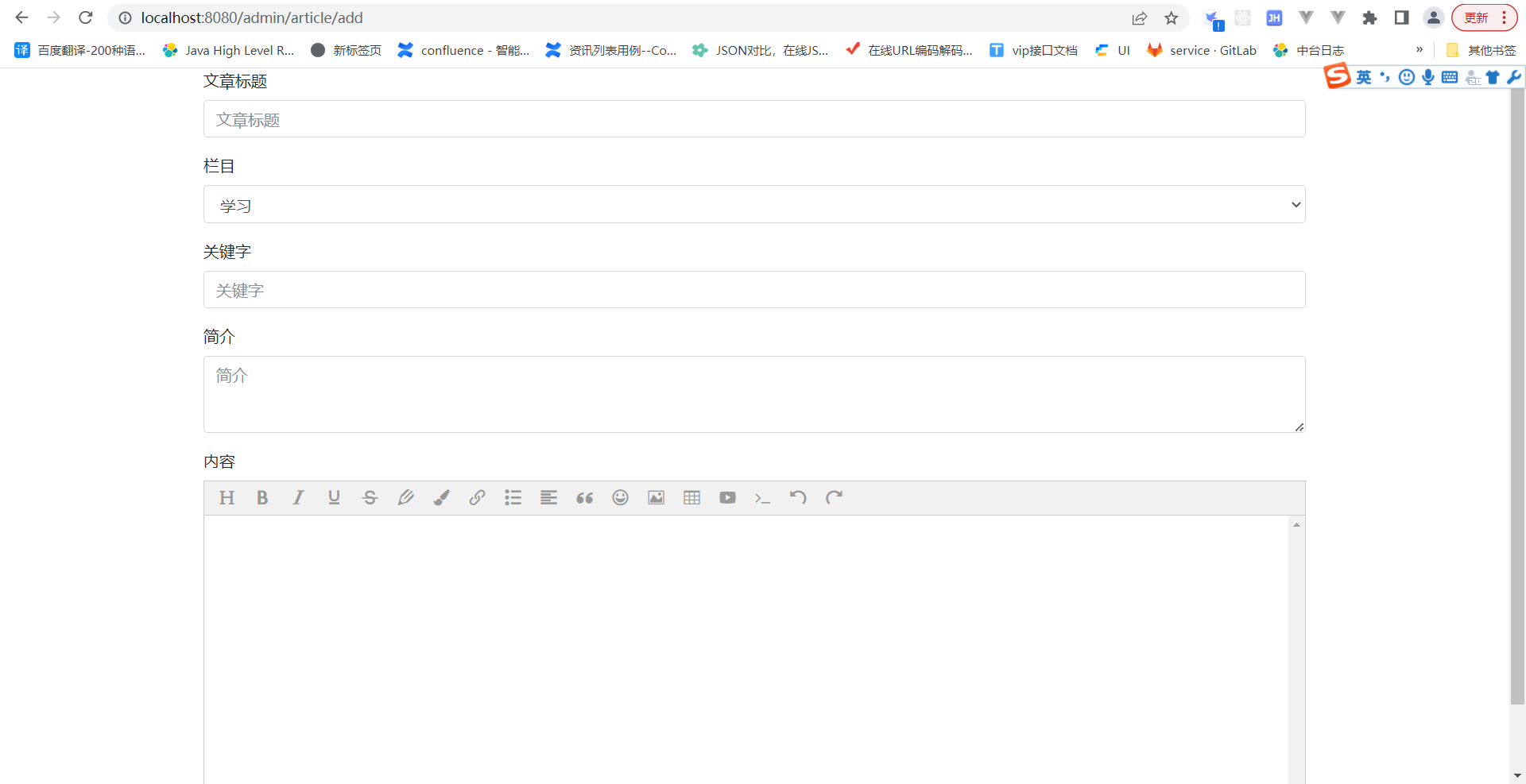1526x784 pixels.
Task: Toggle italic formatting in editor toolbar
Action: point(298,497)
